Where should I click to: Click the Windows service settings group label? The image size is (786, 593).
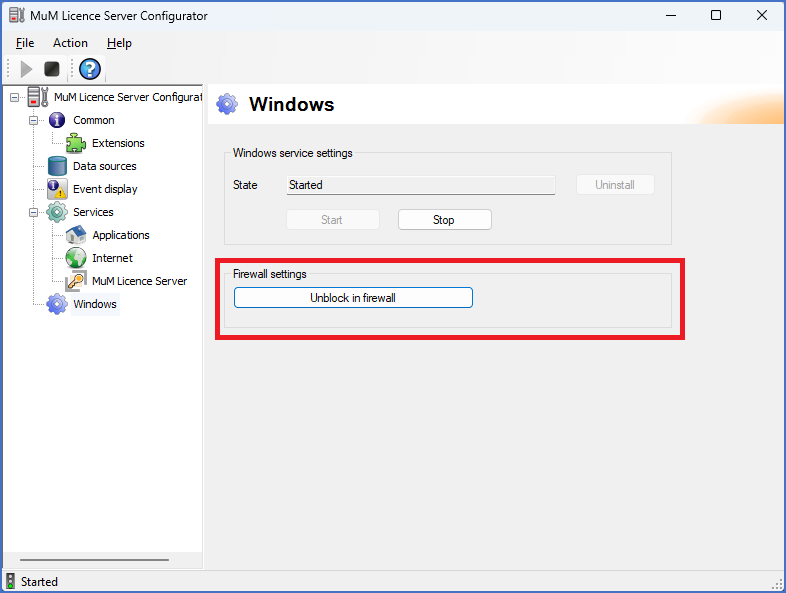click(293, 153)
